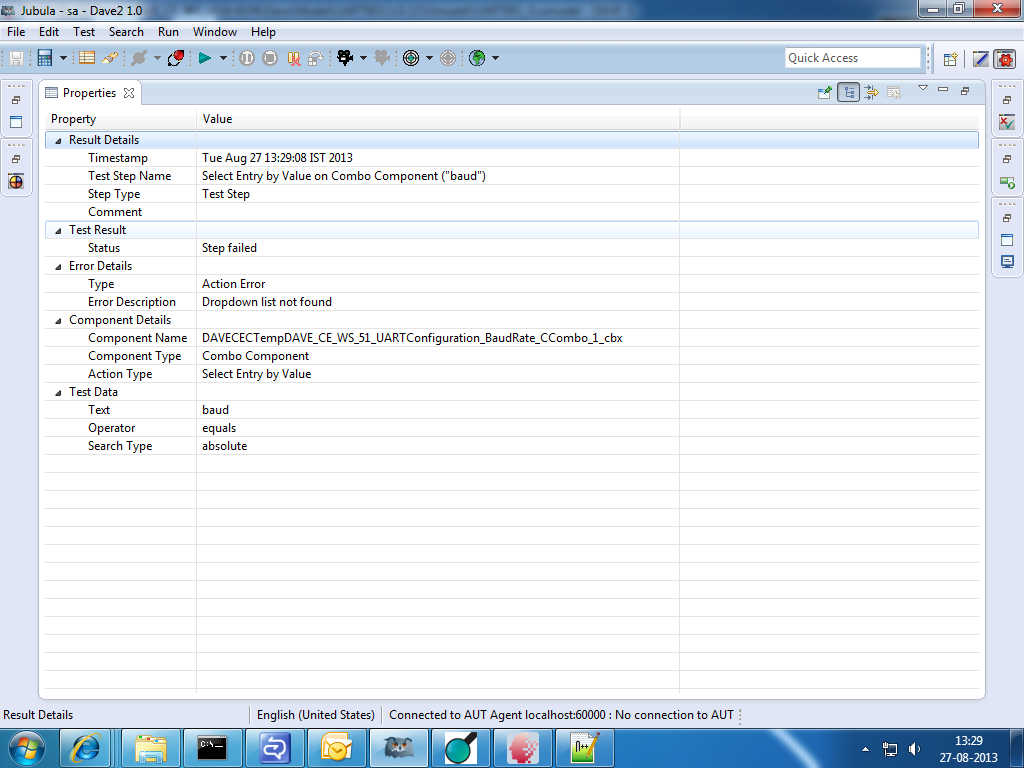Open the green running AUTs sidebar icon
The image size is (1024, 768).
(x=1007, y=182)
